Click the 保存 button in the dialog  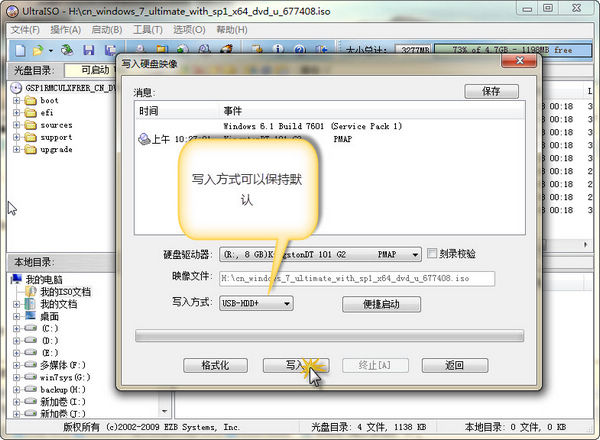point(492,91)
